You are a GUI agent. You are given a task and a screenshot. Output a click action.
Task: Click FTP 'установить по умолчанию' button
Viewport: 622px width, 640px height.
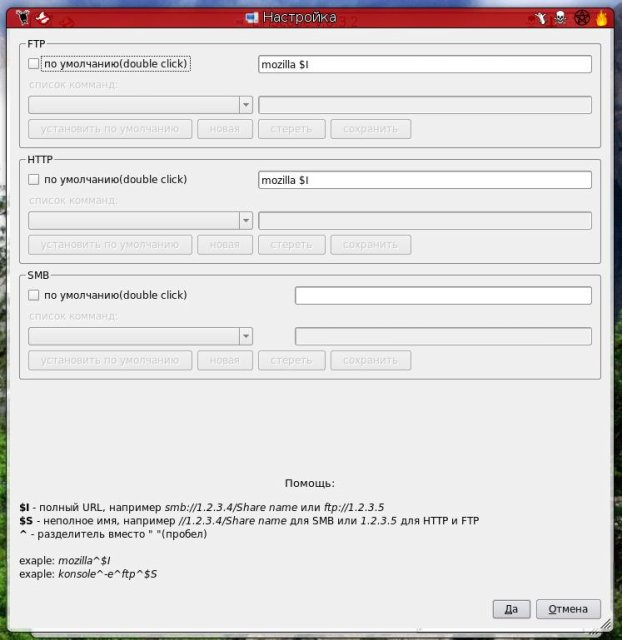(x=110, y=129)
